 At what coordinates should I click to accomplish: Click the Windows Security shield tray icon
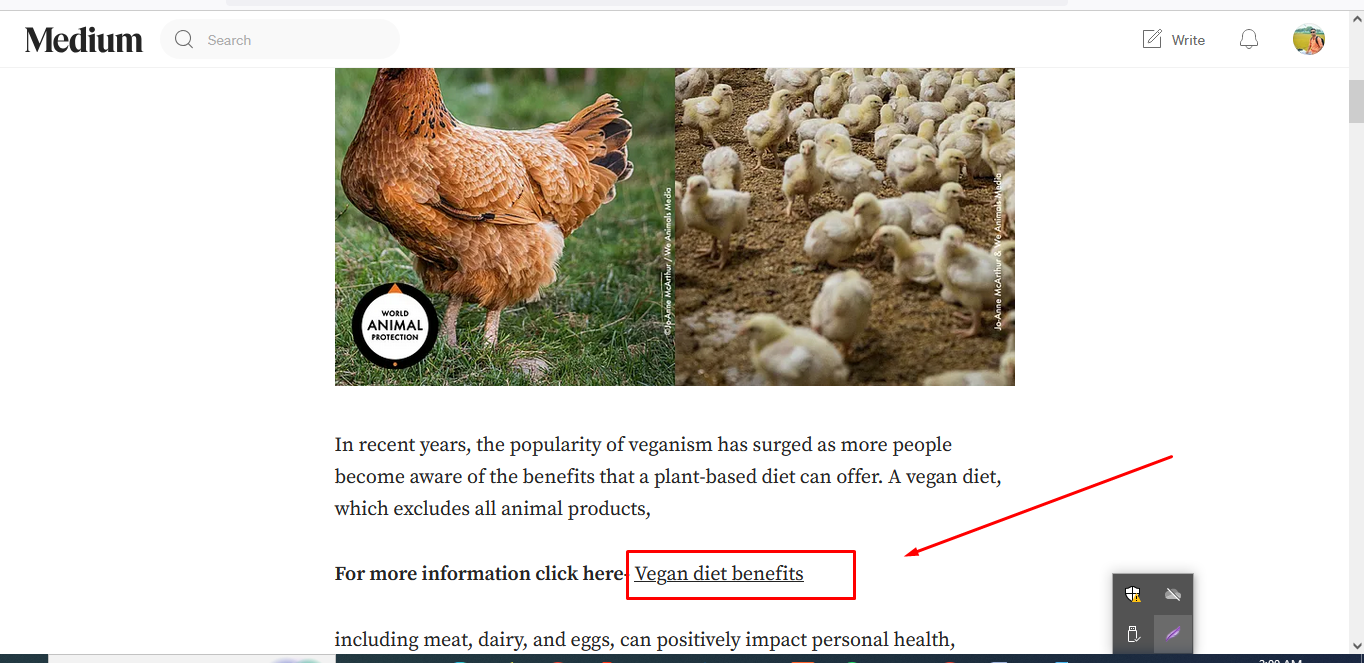[x=1133, y=595]
